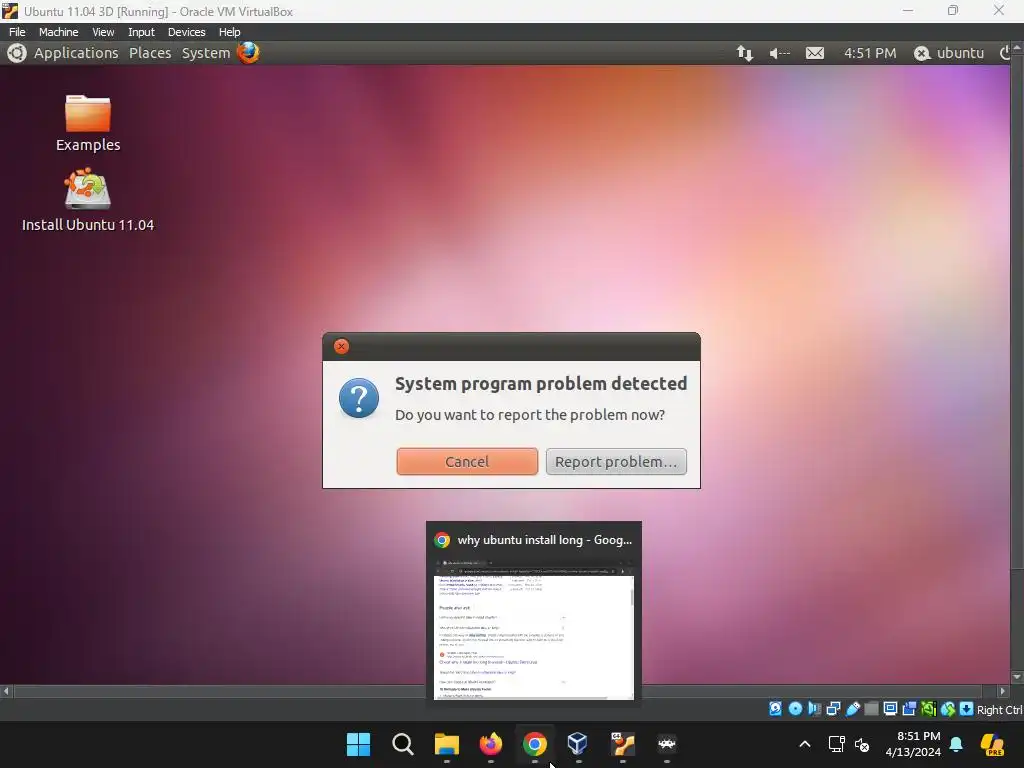Open File Explorer from the taskbar

click(447, 744)
